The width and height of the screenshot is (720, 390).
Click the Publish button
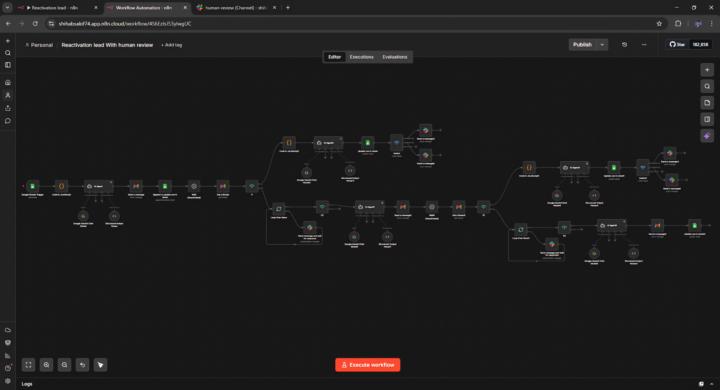tap(582, 45)
